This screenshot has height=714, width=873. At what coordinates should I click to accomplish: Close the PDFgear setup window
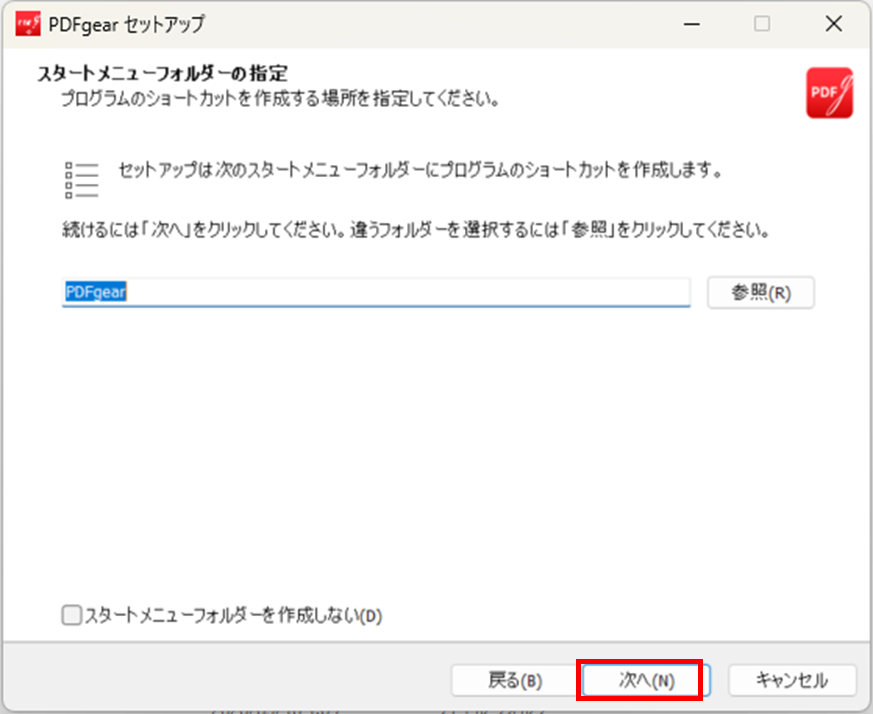pos(833,24)
